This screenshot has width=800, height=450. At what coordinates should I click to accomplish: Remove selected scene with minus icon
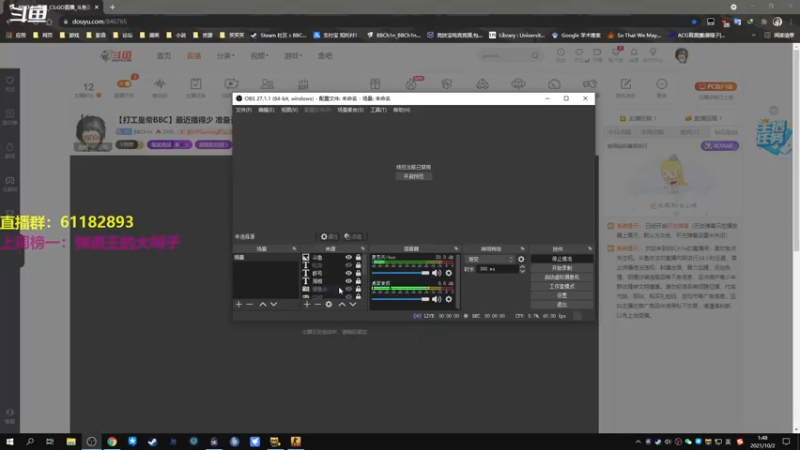pyautogui.click(x=249, y=305)
